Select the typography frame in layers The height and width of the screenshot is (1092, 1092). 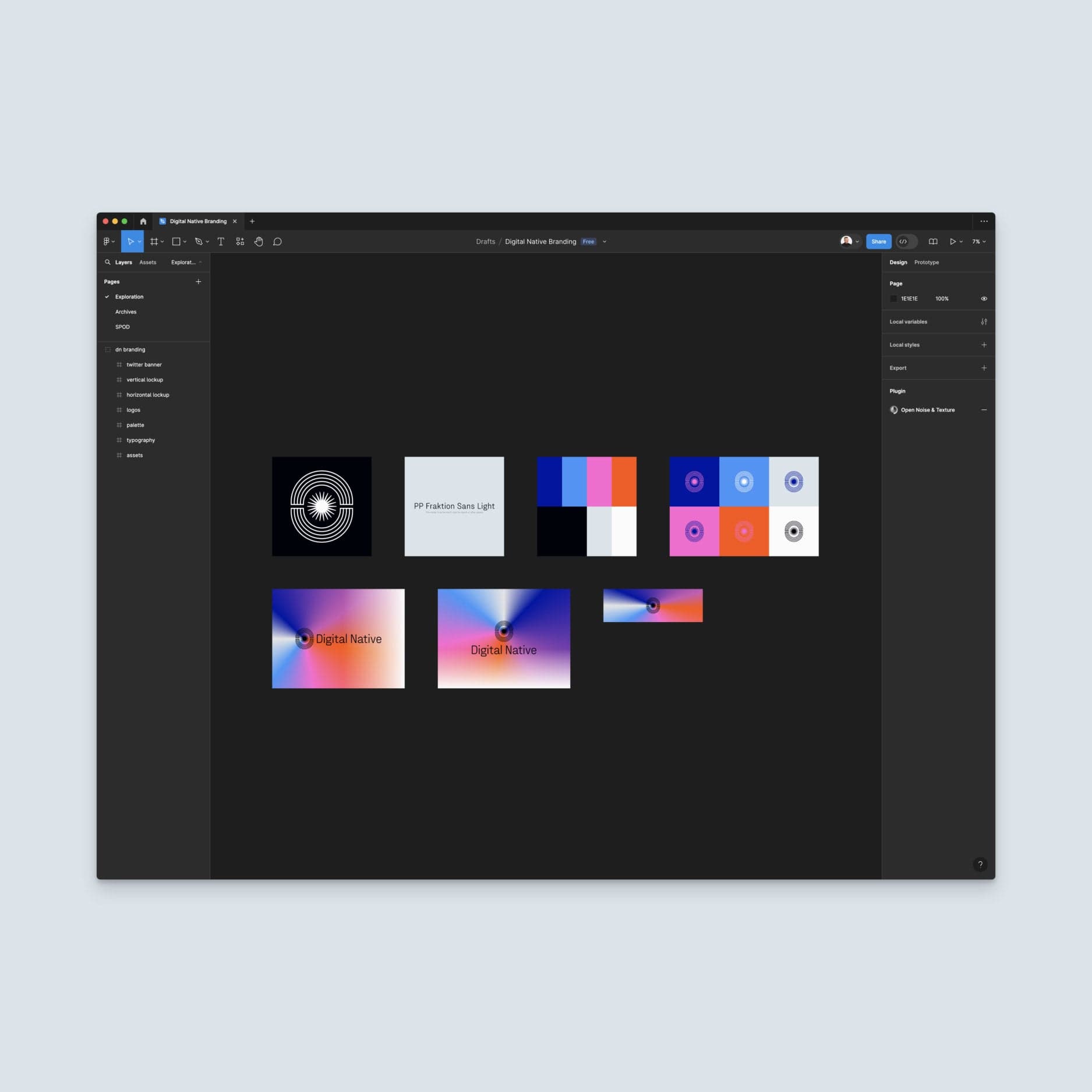click(x=140, y=440)
